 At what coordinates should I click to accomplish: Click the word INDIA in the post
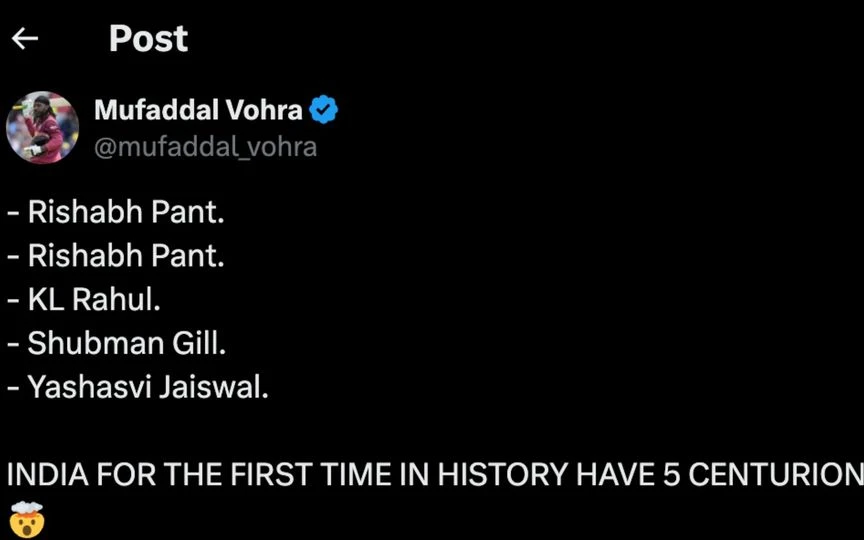click(48, 474)
